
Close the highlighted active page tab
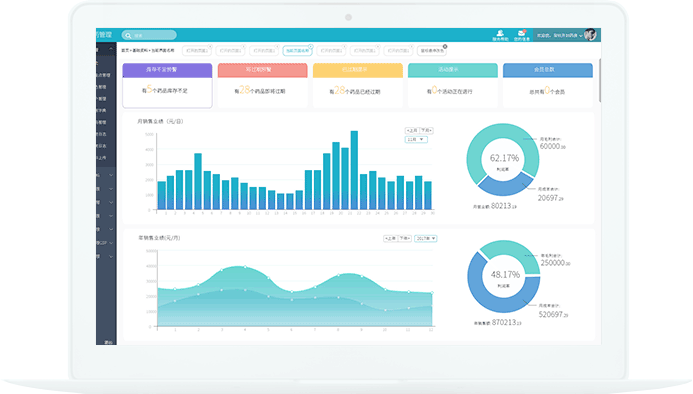311,46
